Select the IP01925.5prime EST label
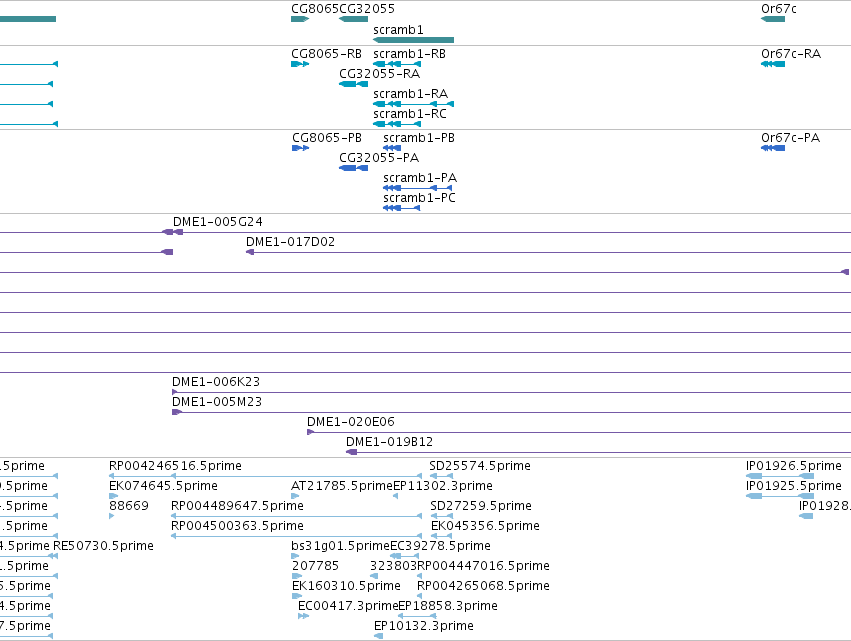The width and height of the screenshot is (851, 641). click(793, 486)
